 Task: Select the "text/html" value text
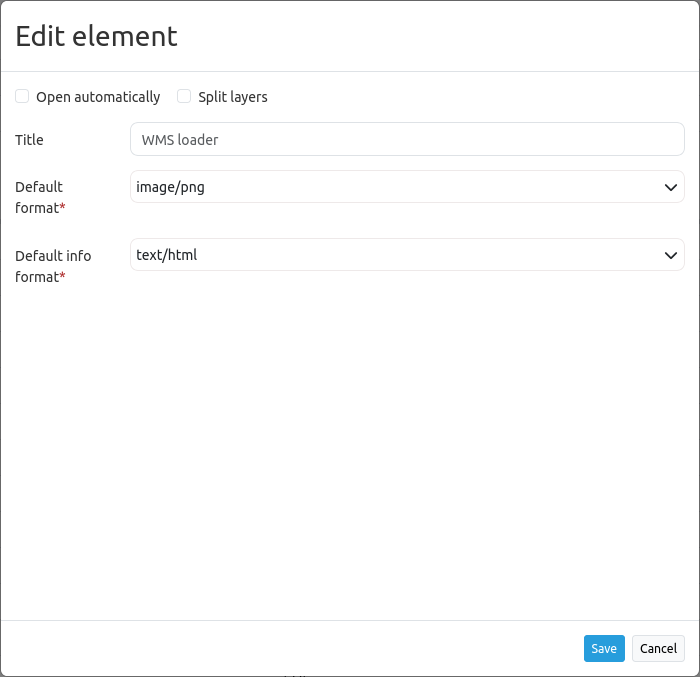tap(167, 255)
